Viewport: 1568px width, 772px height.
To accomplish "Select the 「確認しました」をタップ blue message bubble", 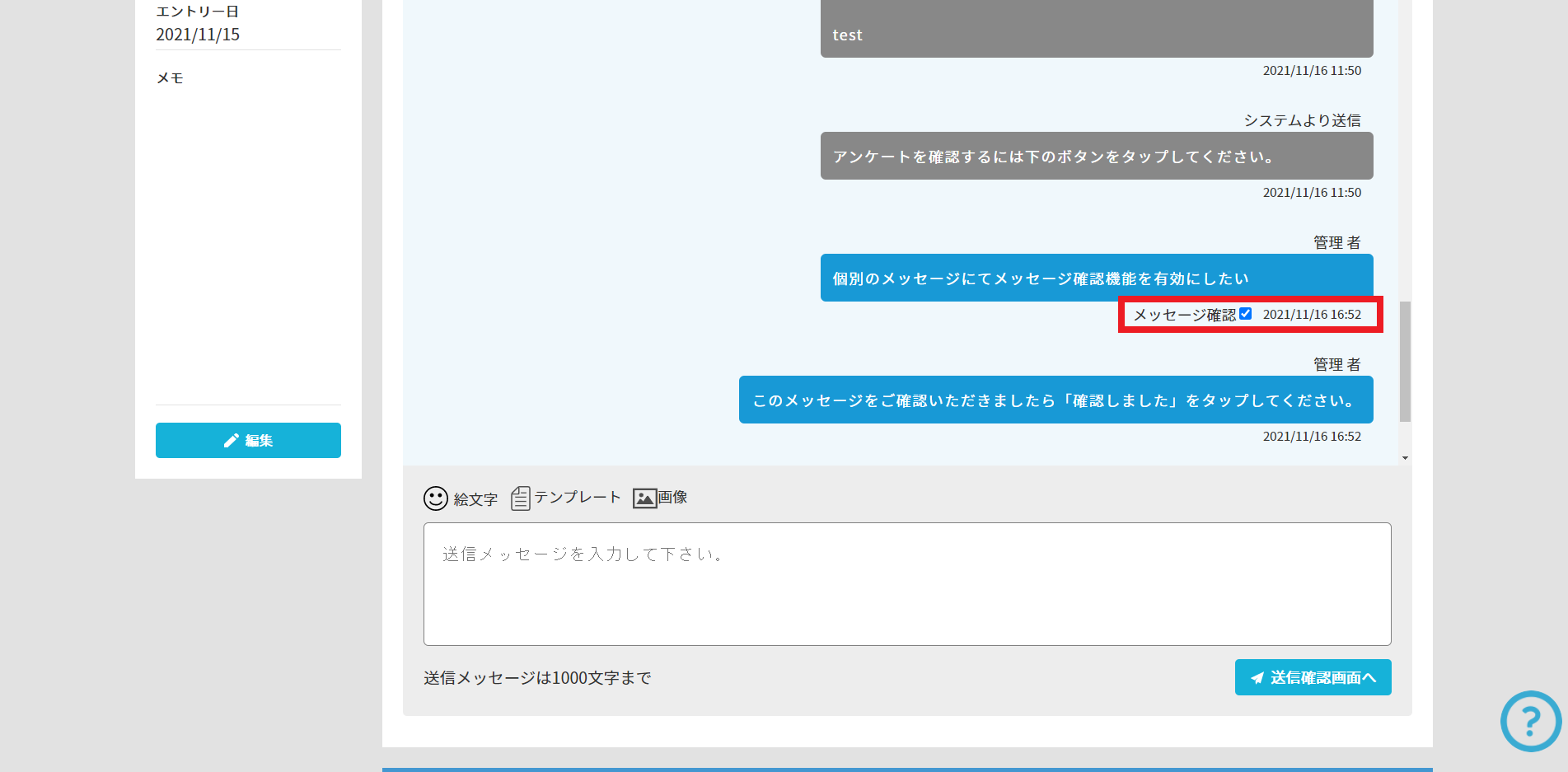I will [x=1055, y=400].
